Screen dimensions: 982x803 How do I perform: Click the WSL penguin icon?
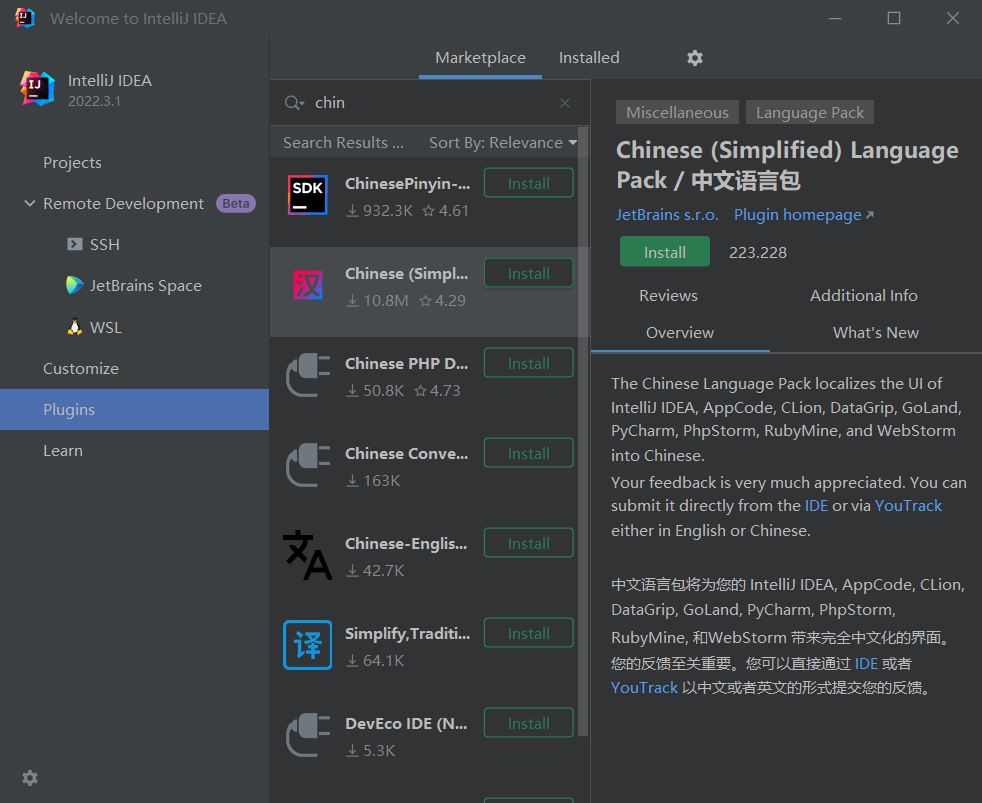pyautogui.click(x=75, y=326)
